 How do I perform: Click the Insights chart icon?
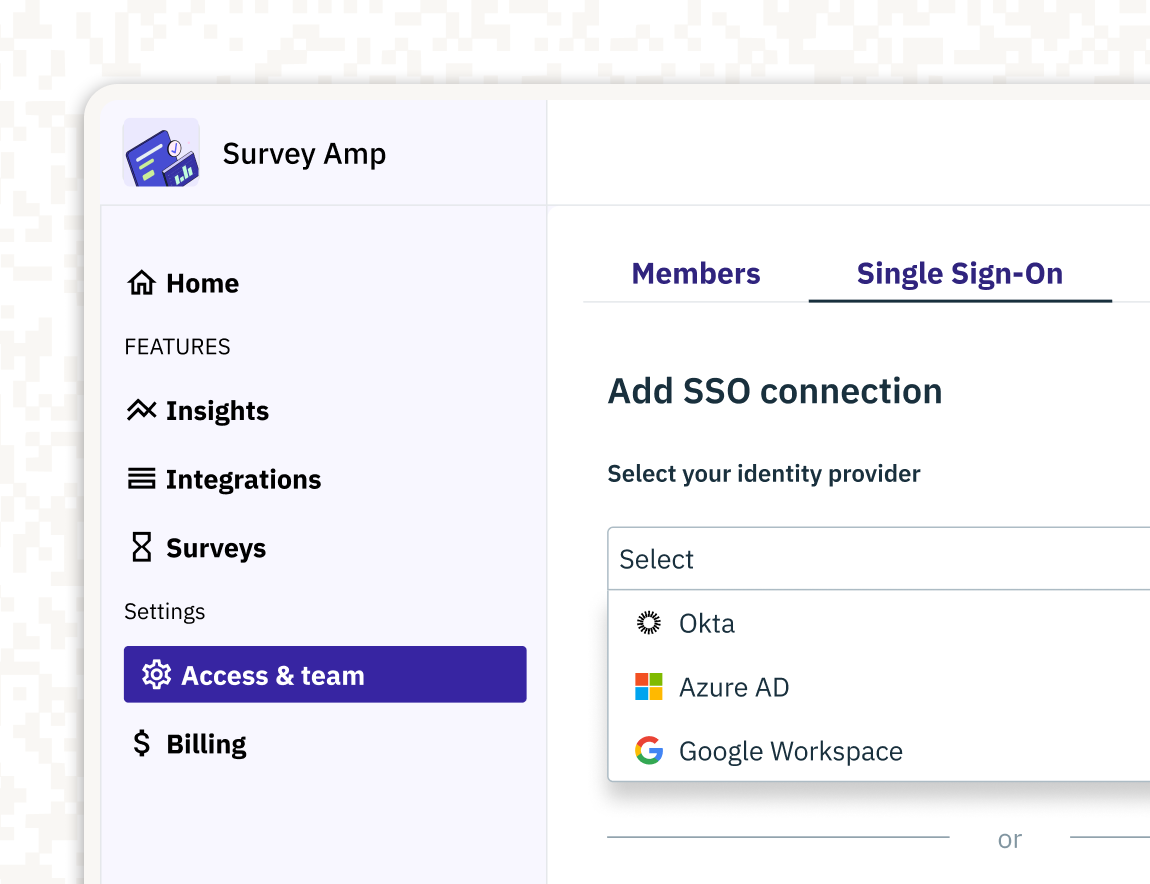point(141,410)
